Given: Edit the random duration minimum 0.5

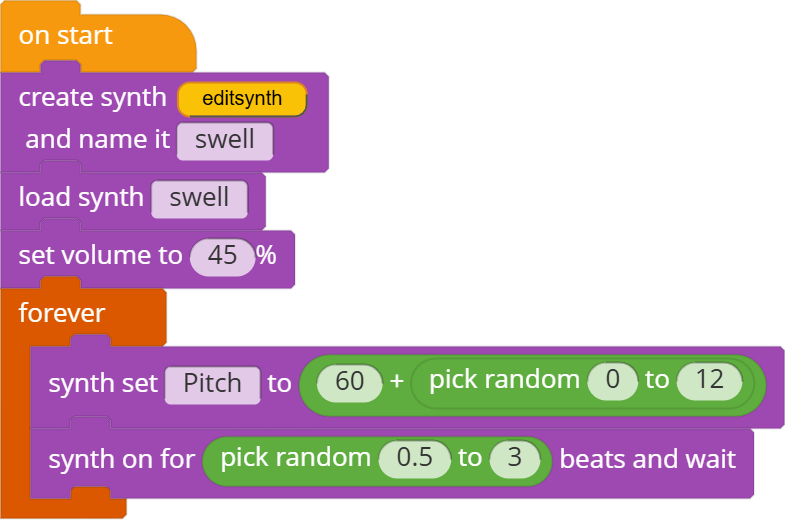Looking at the screenshot, I should coord(415,458).
